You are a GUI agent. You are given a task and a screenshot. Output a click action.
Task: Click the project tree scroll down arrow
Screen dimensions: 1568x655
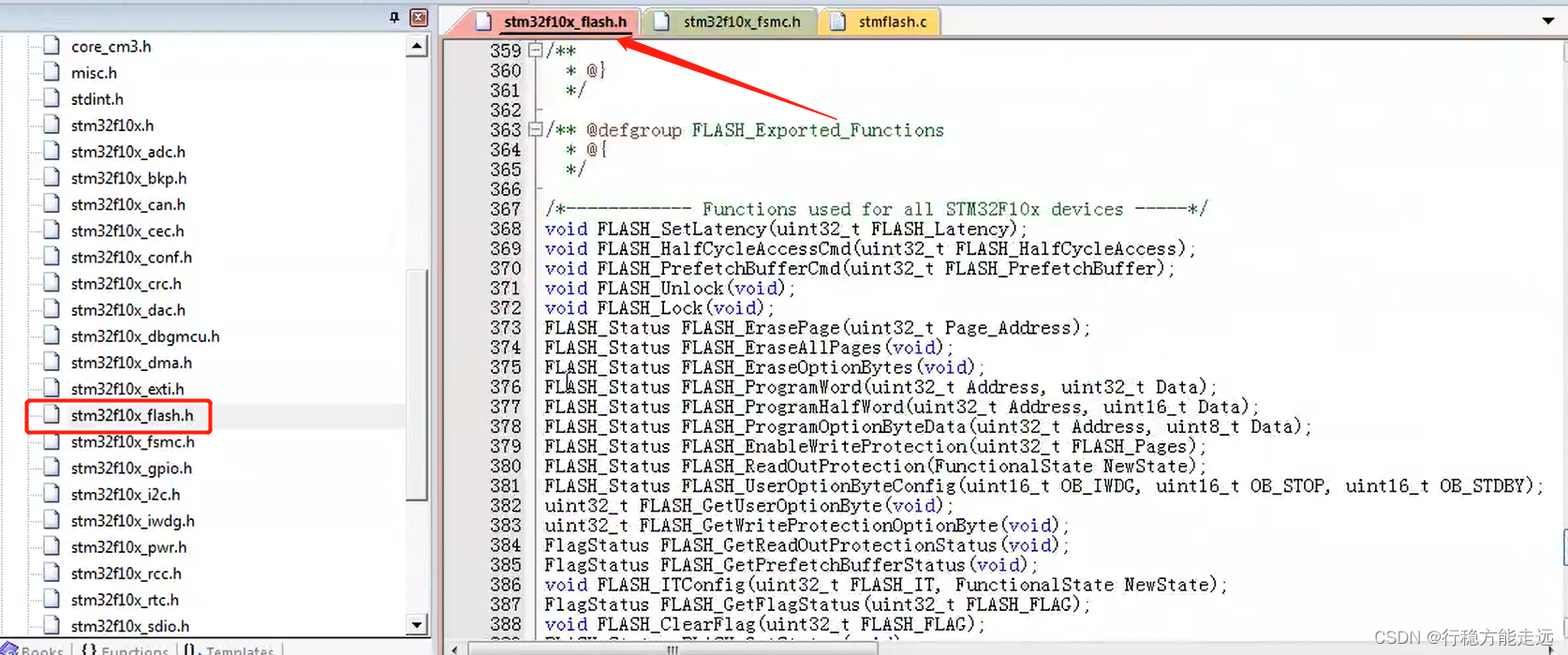point(418,624)
